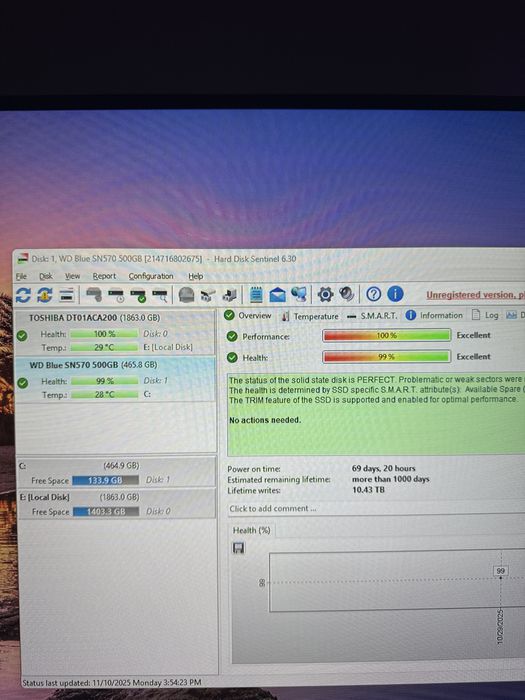Click the '10/29/2025' chart date label
525x700 pixels.
coord(500,626)
